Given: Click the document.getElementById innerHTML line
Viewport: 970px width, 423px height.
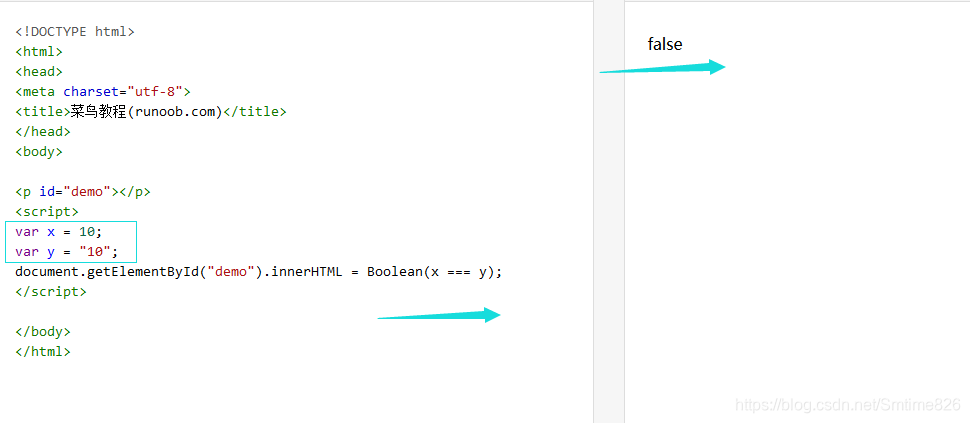Looking at the screenshot, I should tap(259, 272).
